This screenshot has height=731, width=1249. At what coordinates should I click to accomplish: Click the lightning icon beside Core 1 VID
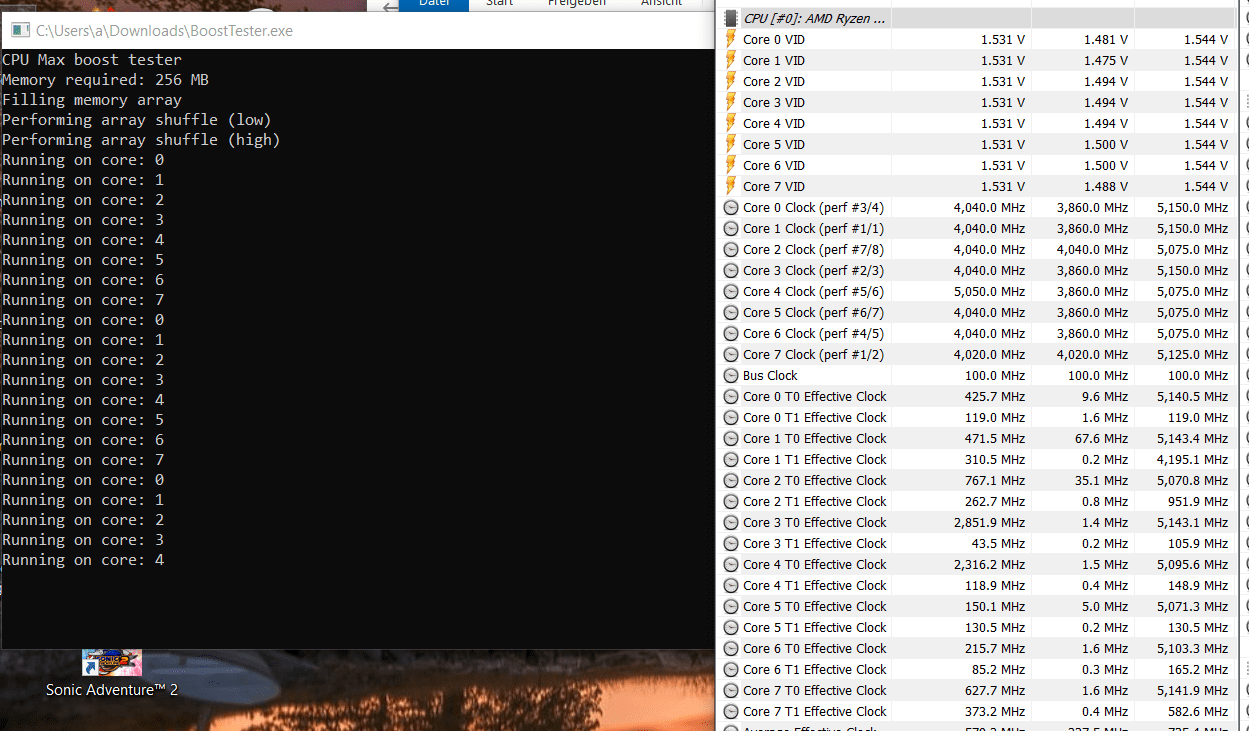(x=732, y=60)
